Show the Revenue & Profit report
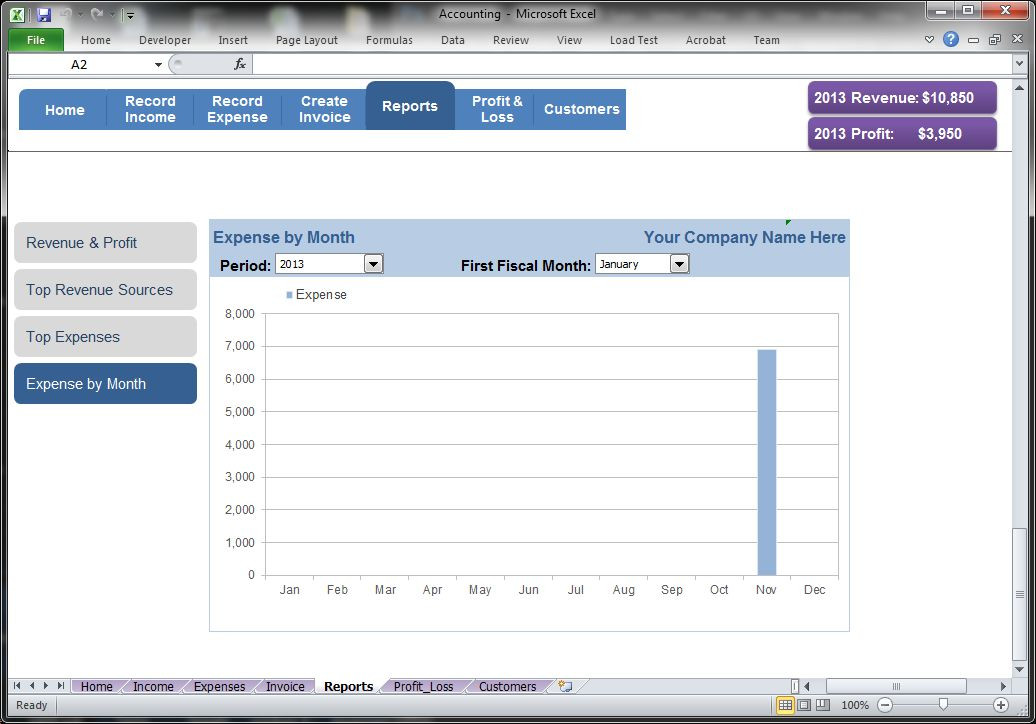 click(x=105, y=242)
